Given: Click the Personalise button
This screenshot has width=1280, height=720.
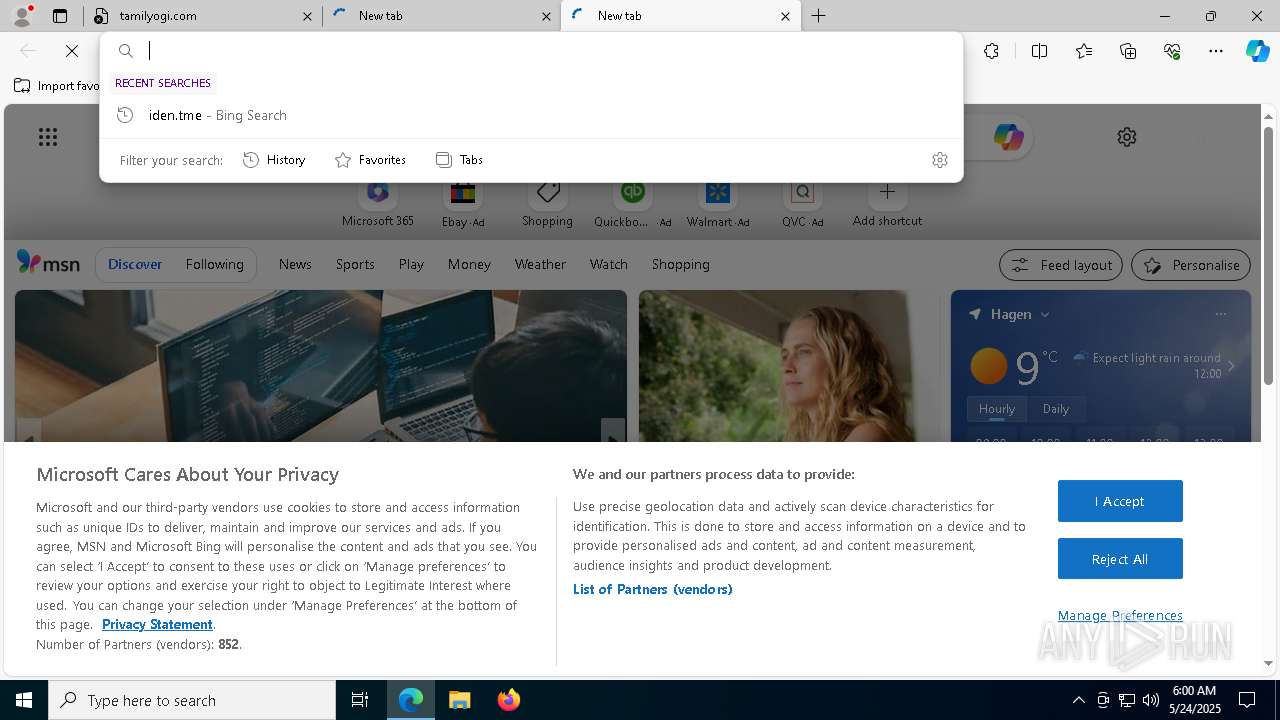Looking at the screenshot, I should pyautogui.click(x=1191, y=265).
